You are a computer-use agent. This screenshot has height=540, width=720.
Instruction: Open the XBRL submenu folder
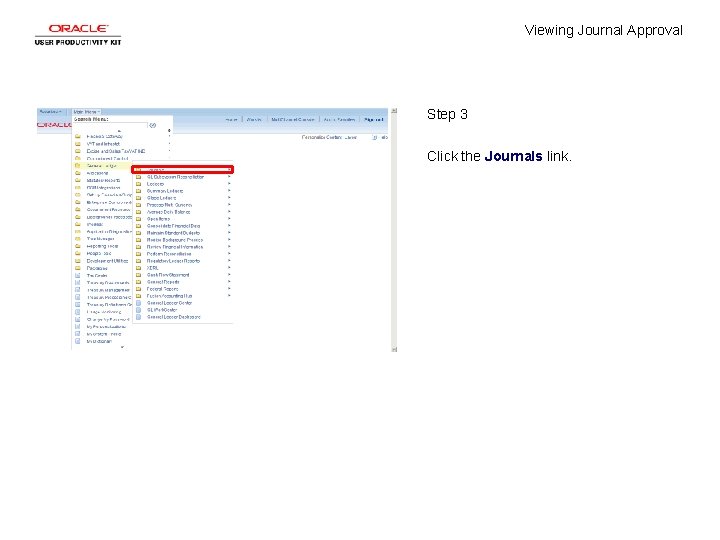(152, 268)
